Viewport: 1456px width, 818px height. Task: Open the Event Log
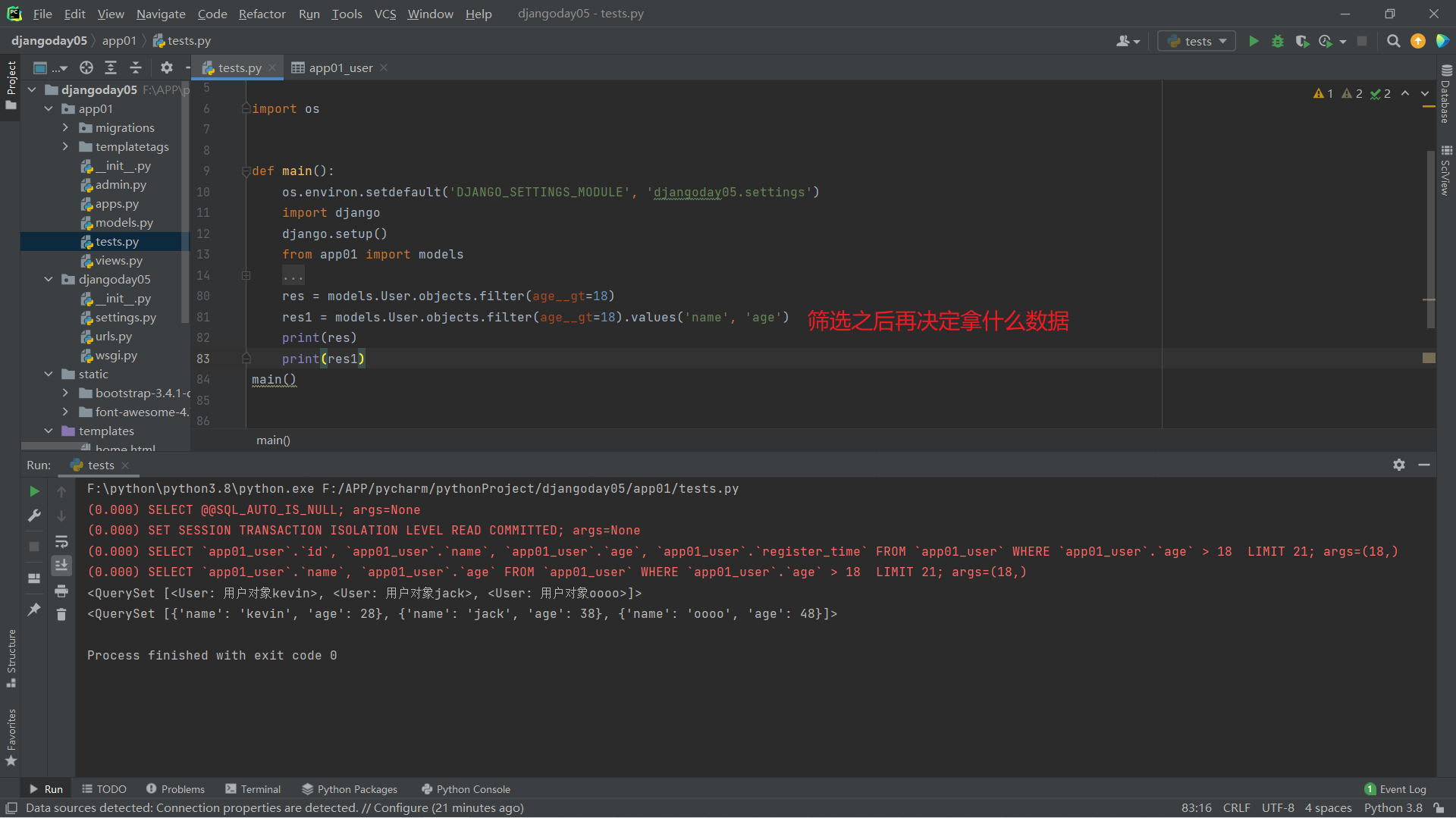[x=1395, y=789]
